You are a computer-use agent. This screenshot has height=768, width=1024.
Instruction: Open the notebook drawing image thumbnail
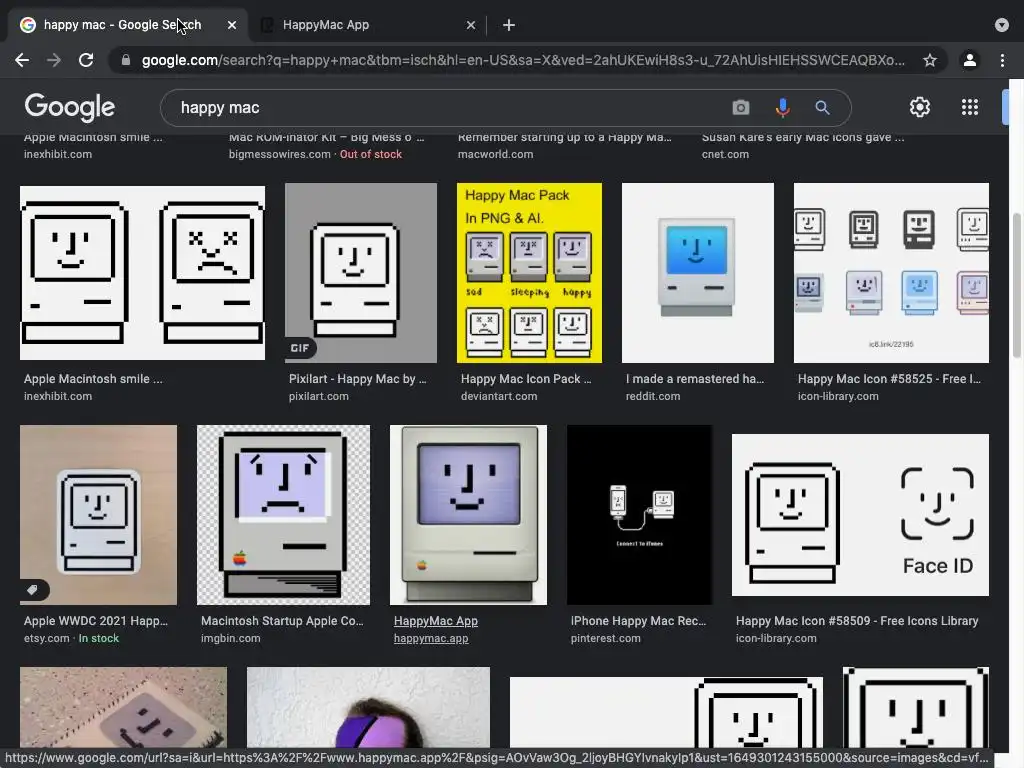(123, 707)
